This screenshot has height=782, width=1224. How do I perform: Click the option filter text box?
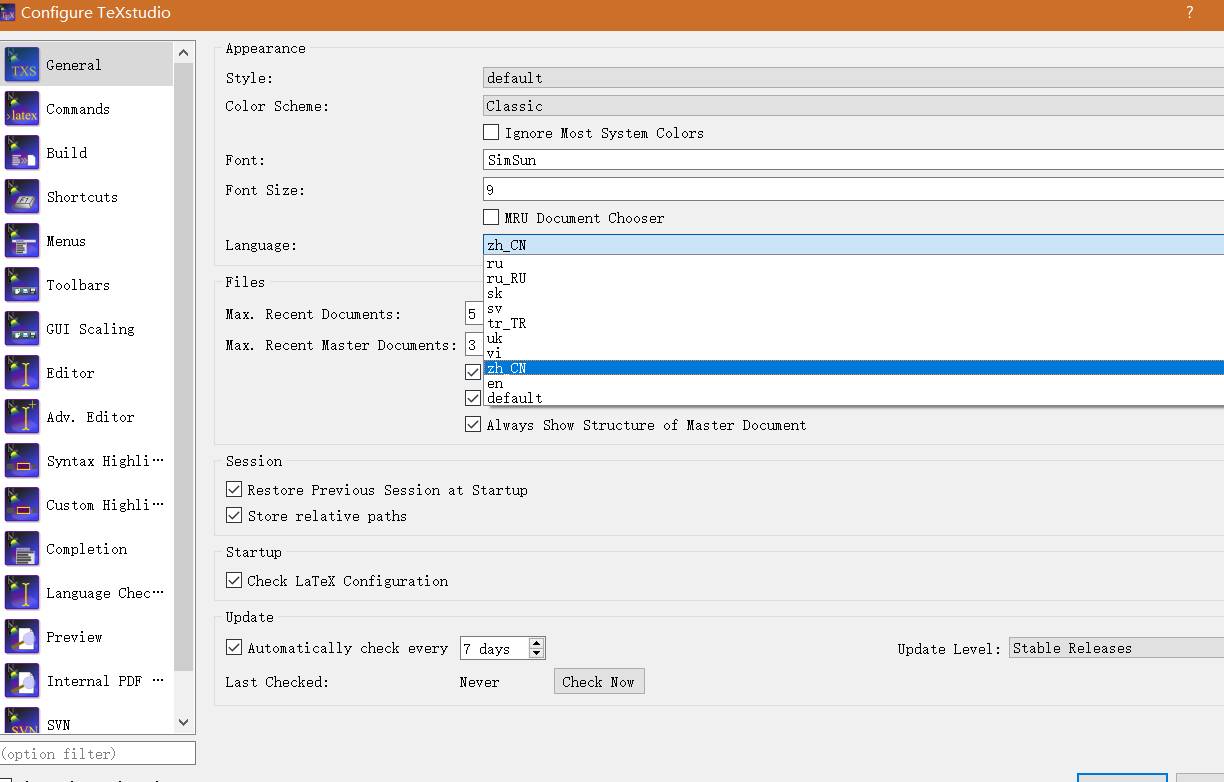pyautogui.click(x=98, y=753)
